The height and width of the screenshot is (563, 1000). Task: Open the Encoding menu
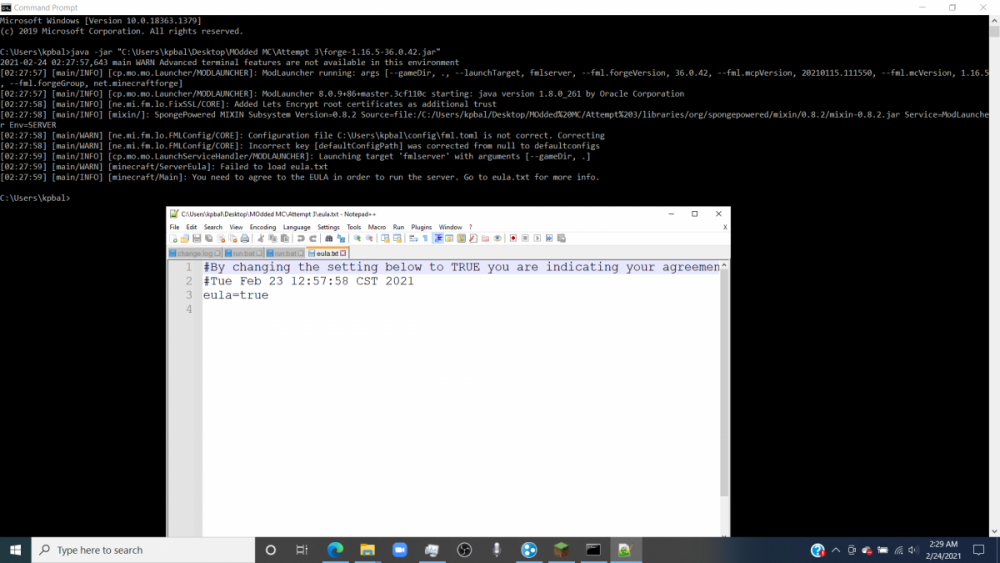(x=263, y=227)
